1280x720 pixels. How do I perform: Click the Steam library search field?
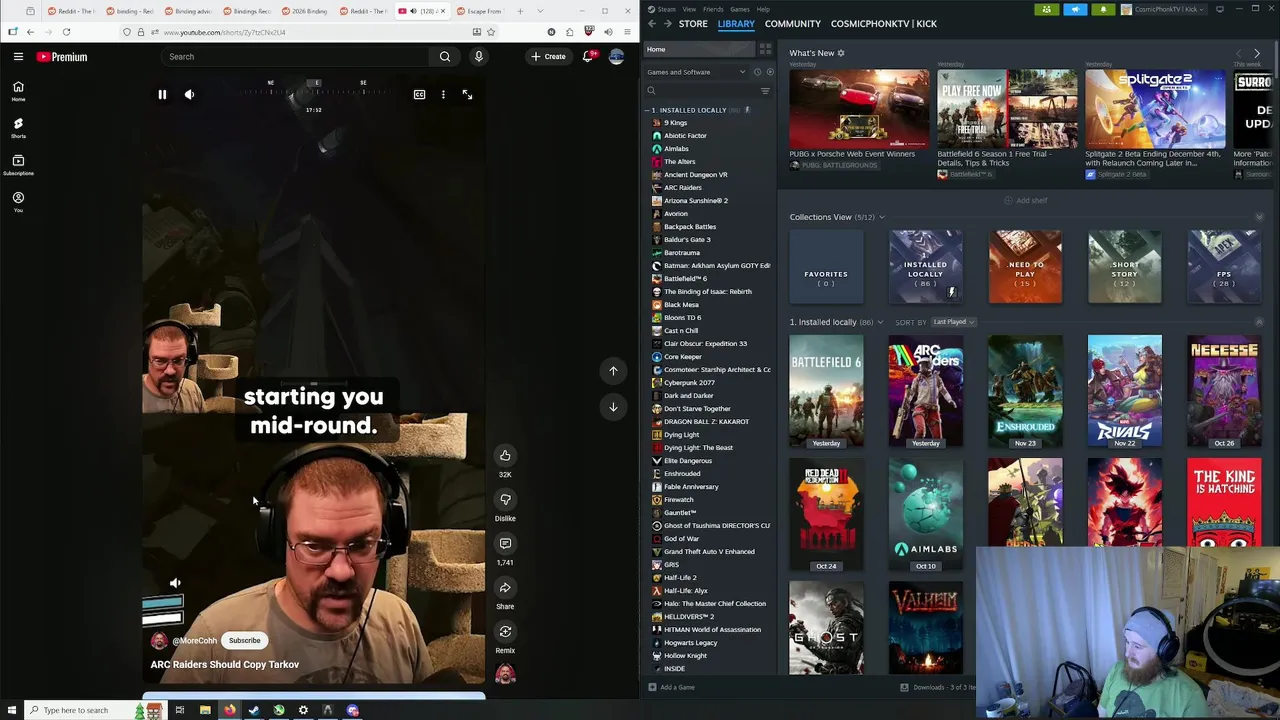point(701,91)
